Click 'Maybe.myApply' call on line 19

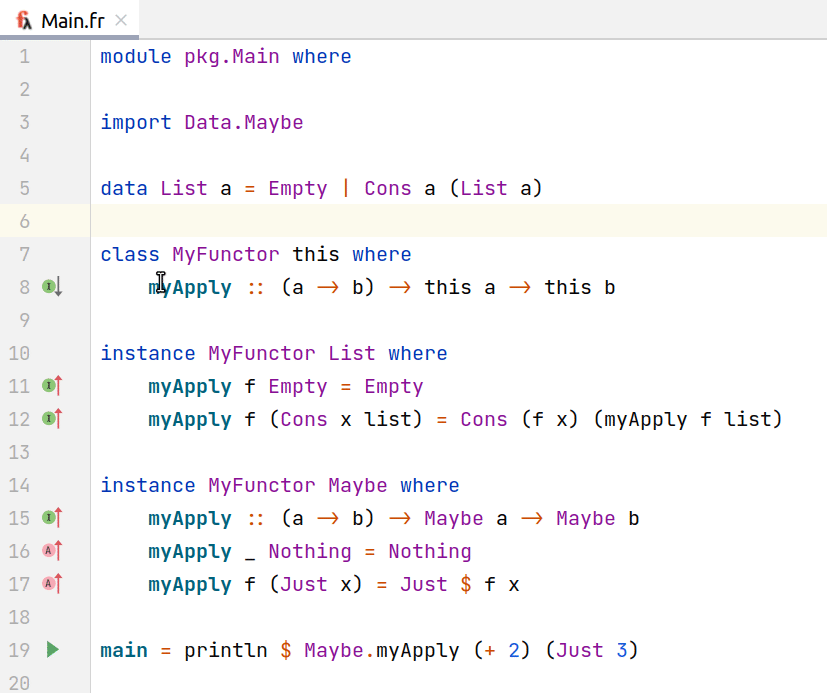click(382, 650)
